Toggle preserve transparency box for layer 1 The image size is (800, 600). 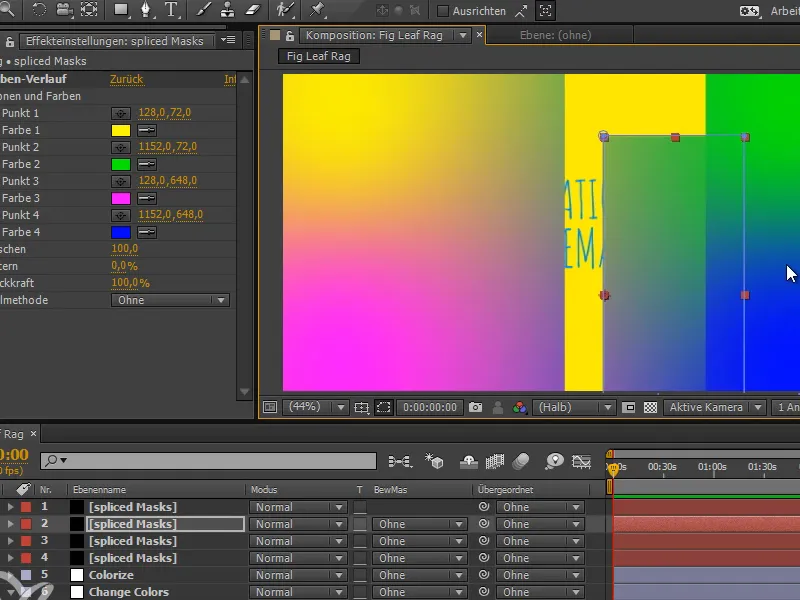360,507
